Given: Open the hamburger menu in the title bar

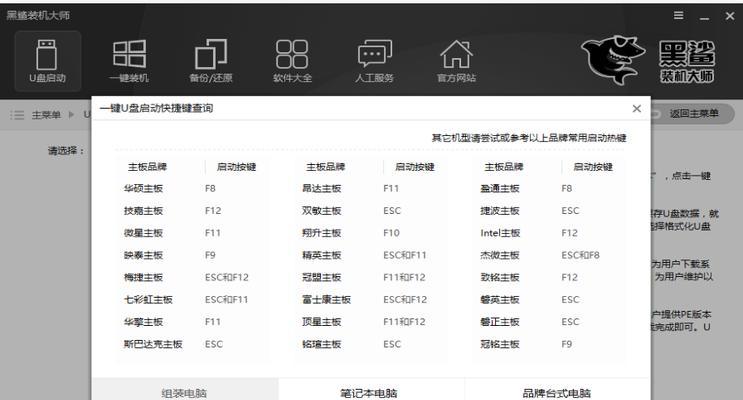Looking at the screenshot, I should point(679,16).
